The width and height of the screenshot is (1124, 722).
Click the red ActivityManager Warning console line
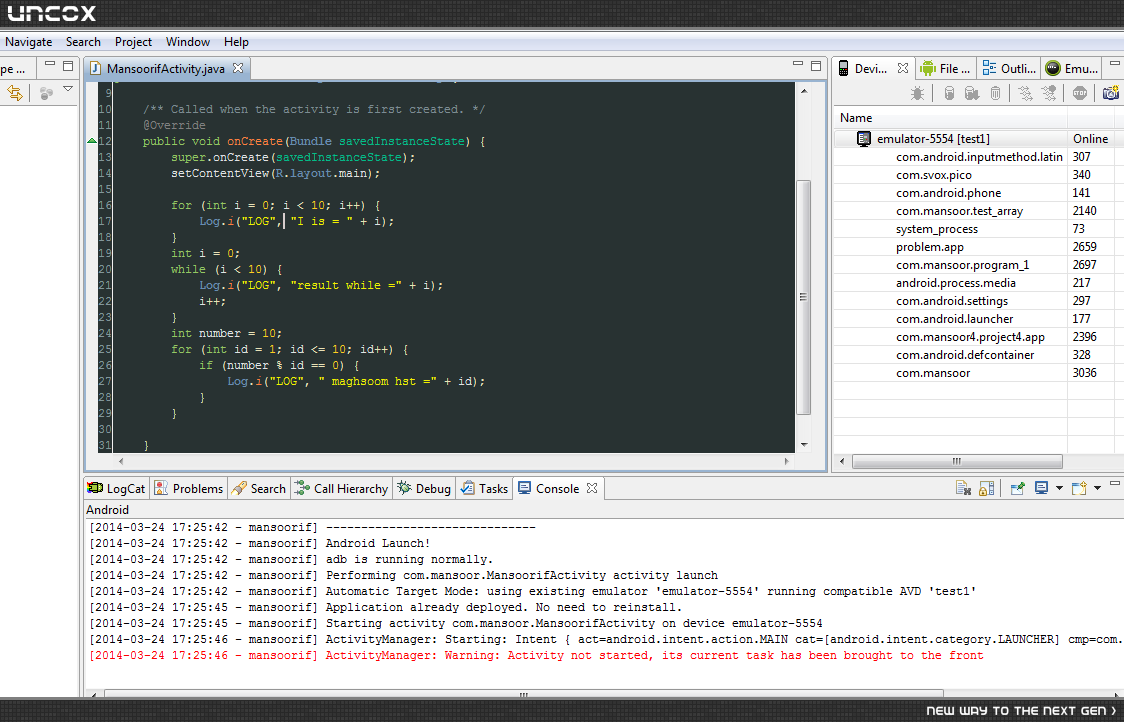click(535, 655)
